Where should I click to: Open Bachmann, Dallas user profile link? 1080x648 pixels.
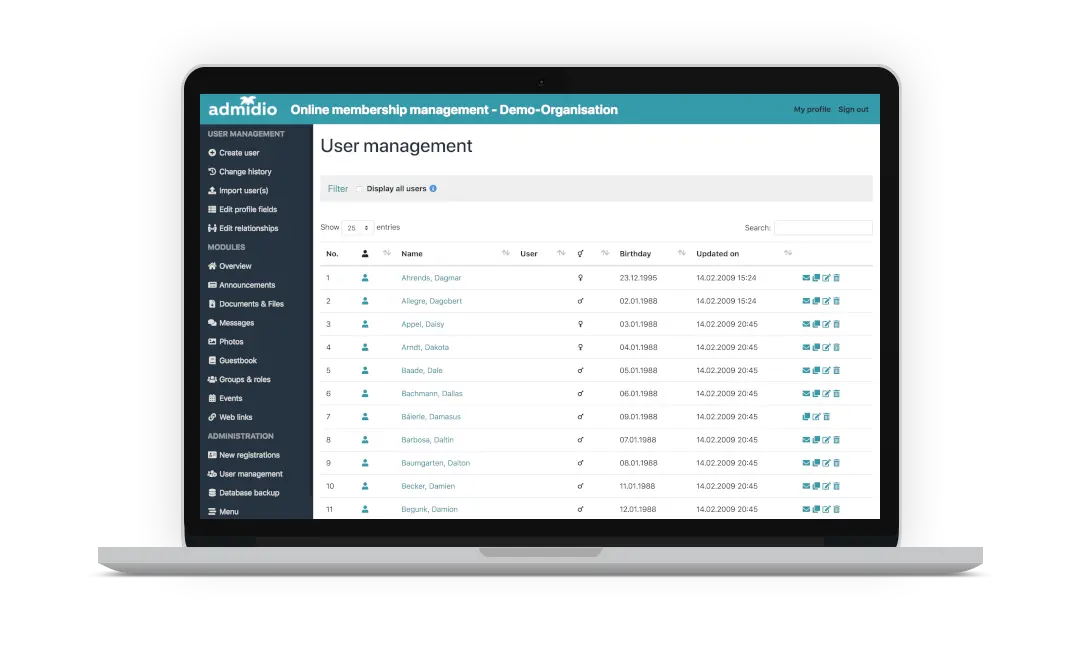click(x=431, y=394)
